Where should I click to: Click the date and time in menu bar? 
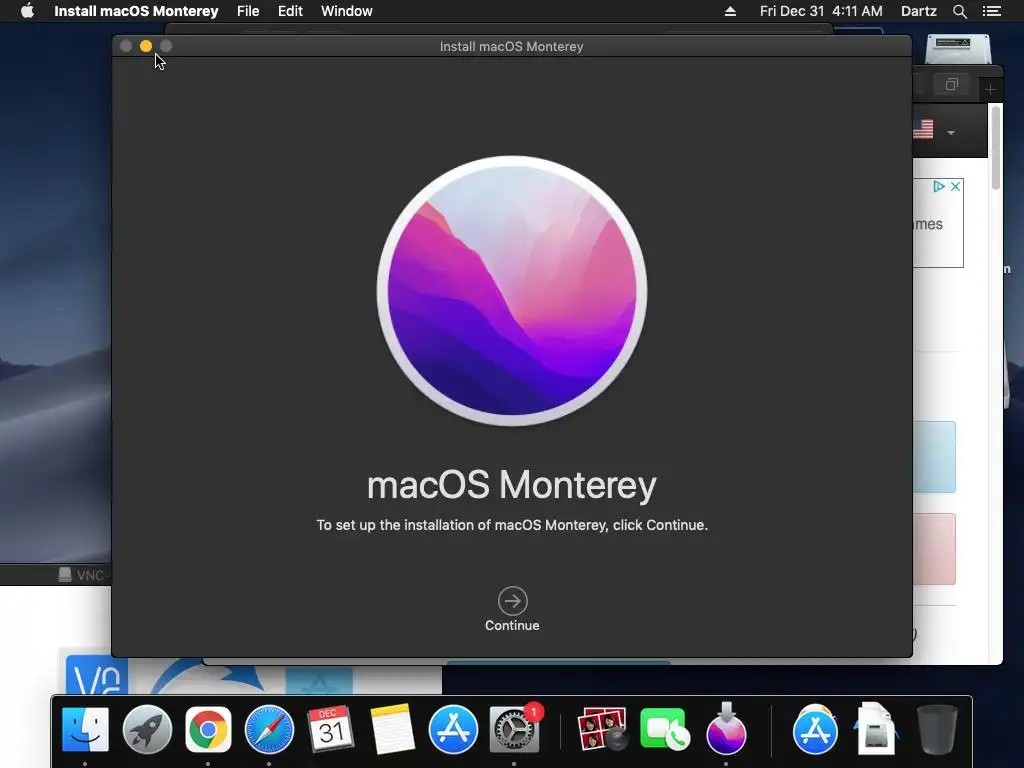point(821,11)
